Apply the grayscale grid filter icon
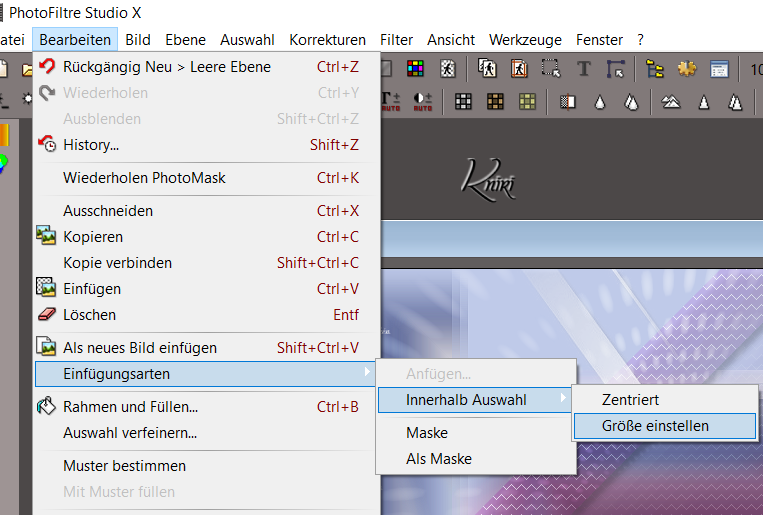Image resolution: width=763 pixels, height=515 pixels. tap(463, 102)
